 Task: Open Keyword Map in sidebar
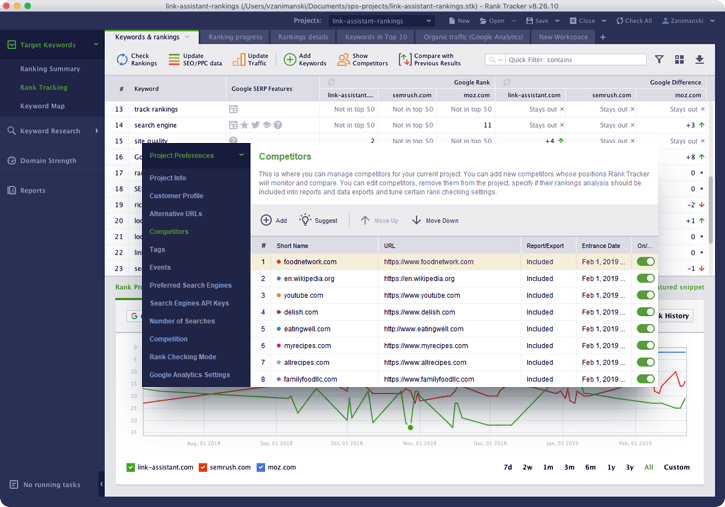click(x=43, y=106)
